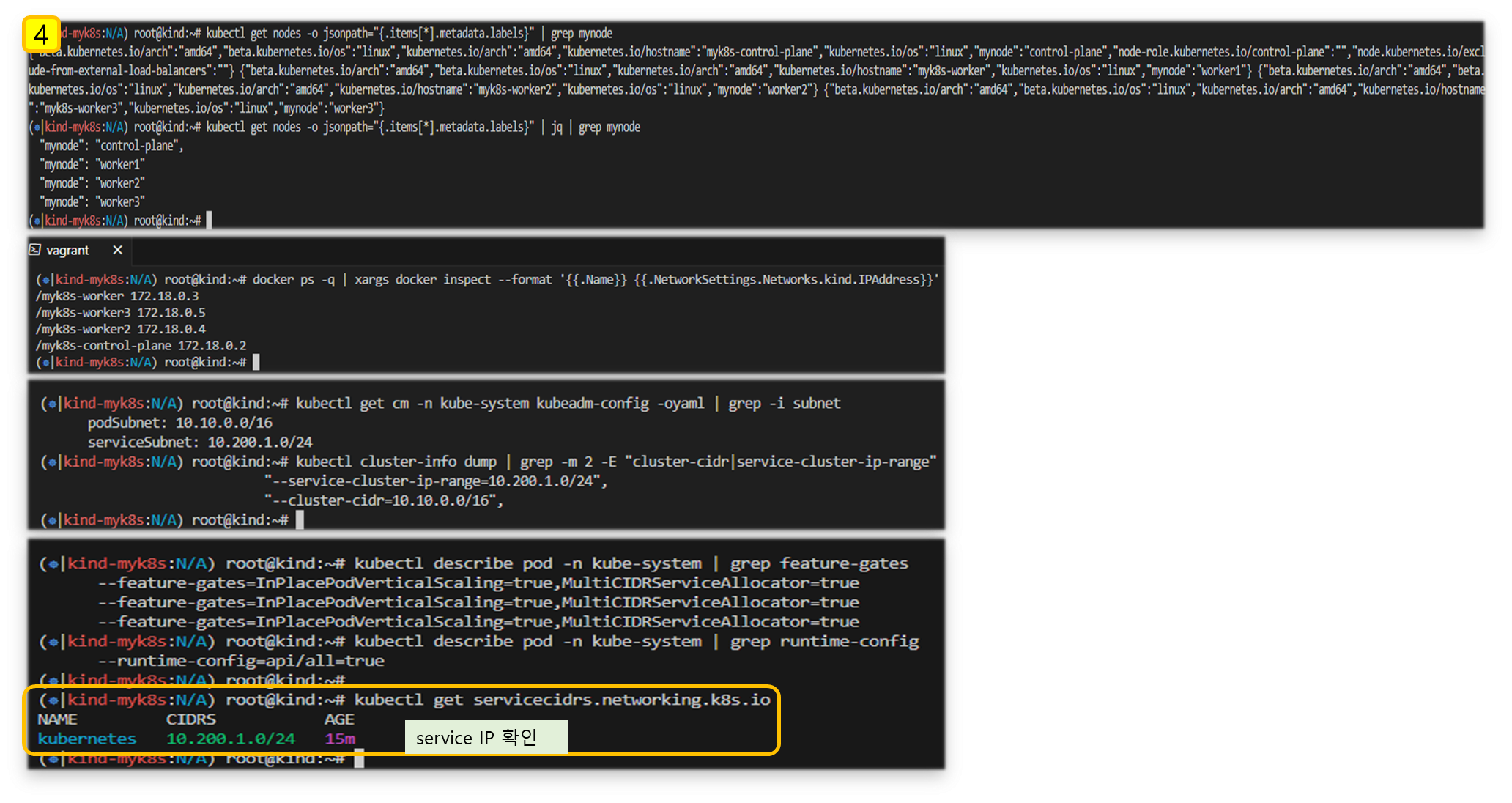Click the myk8s-worker3 172.18.0.5 line

coord(120,312)
